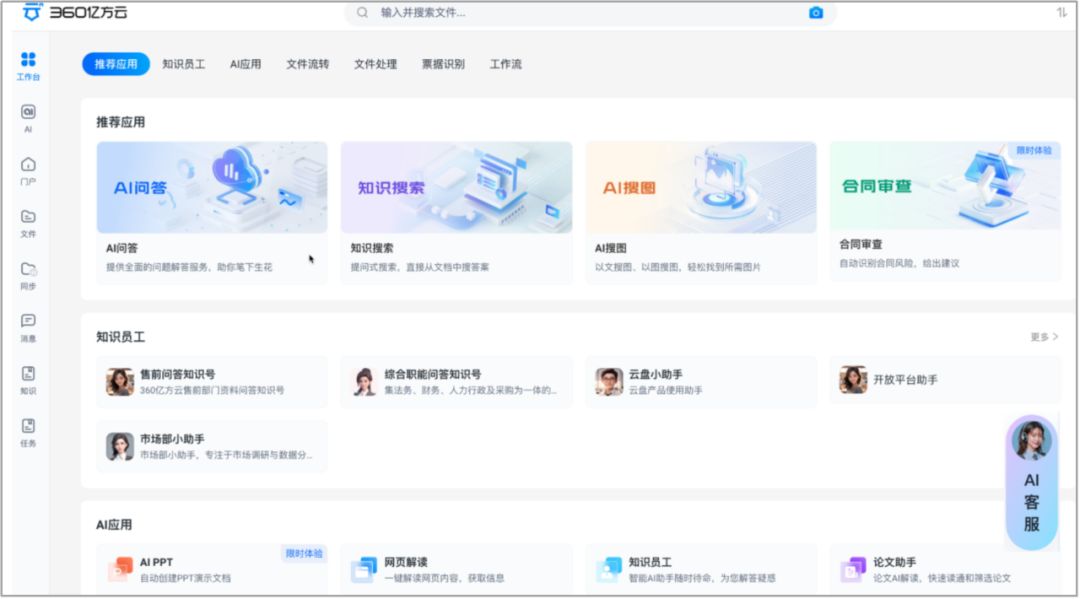Switch to the 工作流 tab
Screen dimensions: 1080x599
(x=506, y=64)
